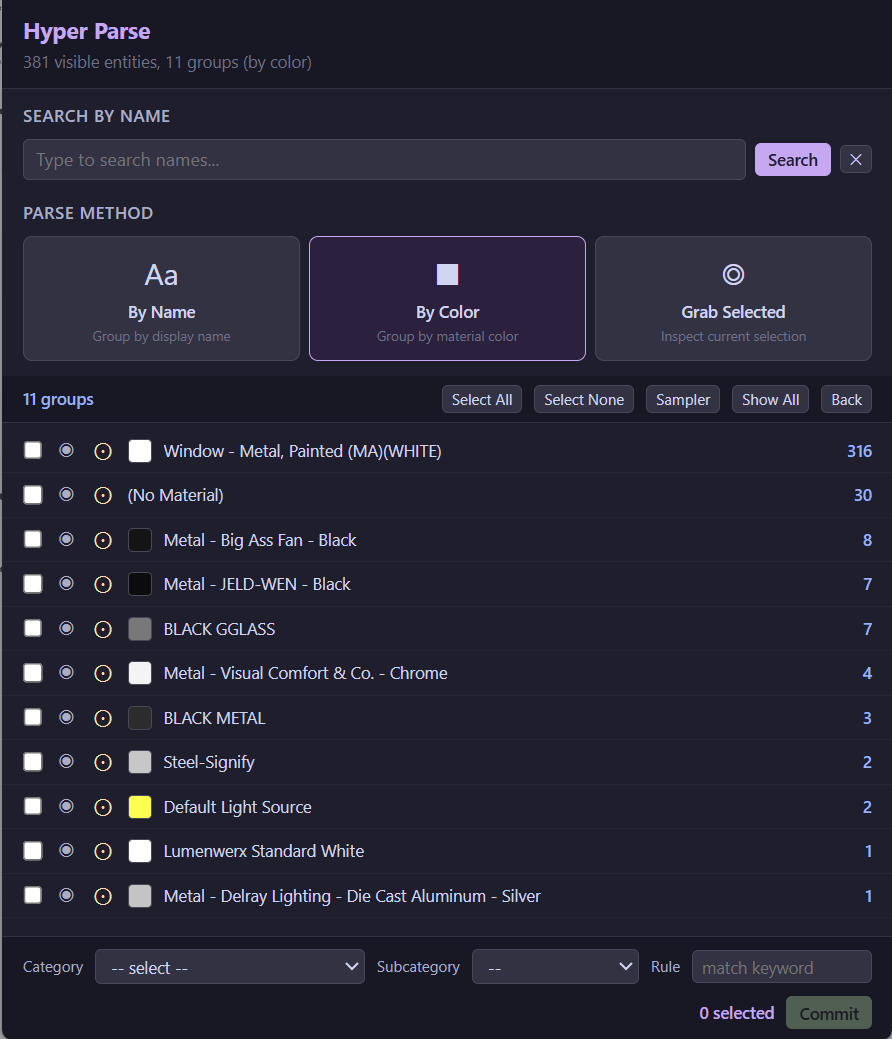Viewport: 892px width, 1039px height.
Task: Click the zoom-to icon on BLACK GGLASS row
Action: [103, 628]
